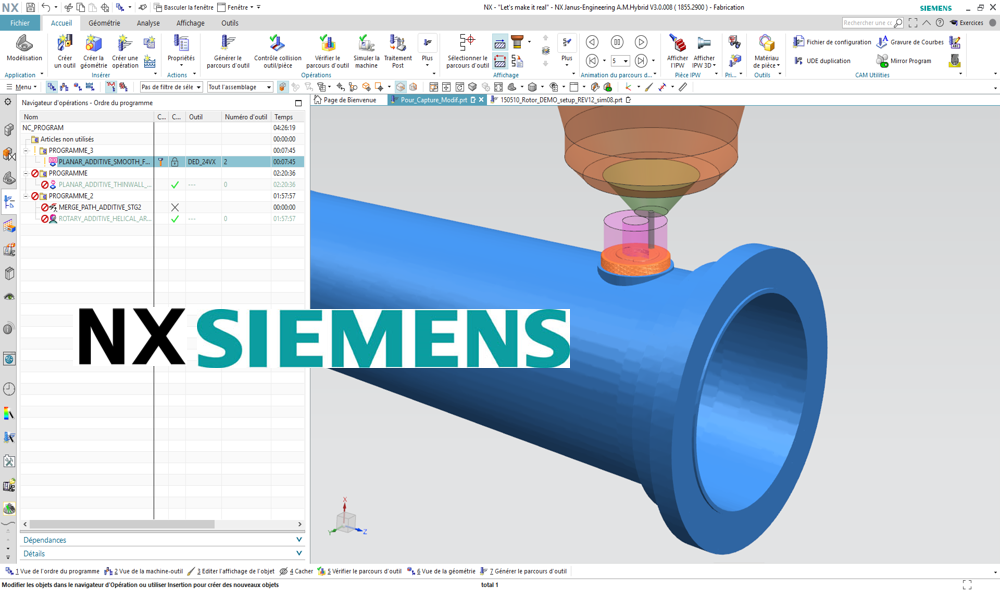The width and height of the screenshot is (1000, 591).
Task: Open Fichier de configuration
Action: click(832, 42)
